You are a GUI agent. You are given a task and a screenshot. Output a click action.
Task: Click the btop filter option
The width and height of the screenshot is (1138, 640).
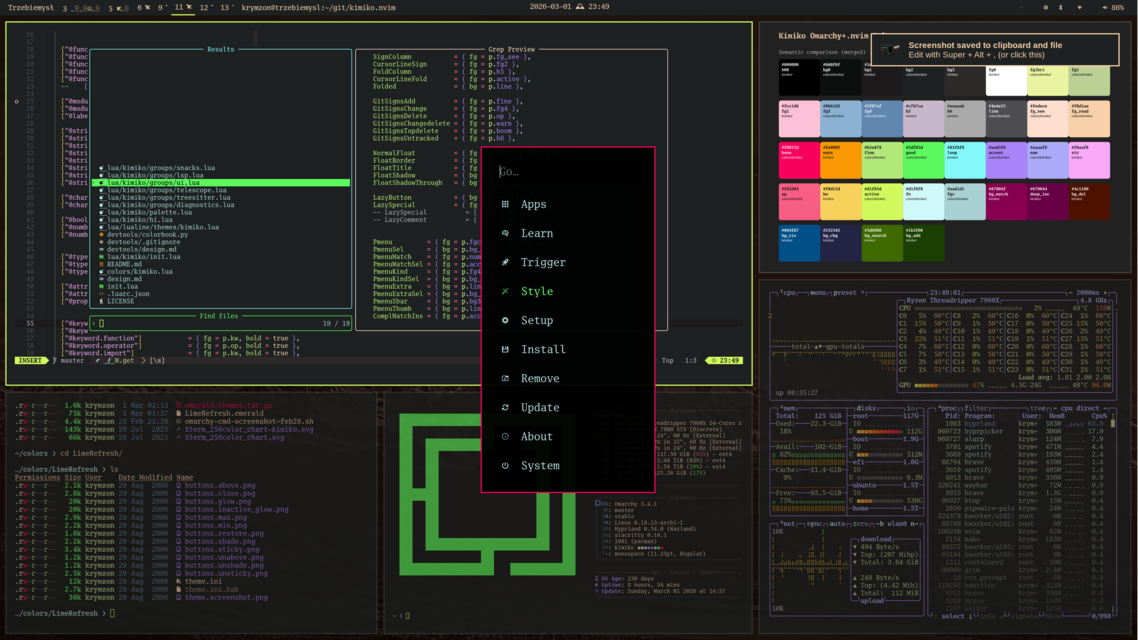(976, 409)
